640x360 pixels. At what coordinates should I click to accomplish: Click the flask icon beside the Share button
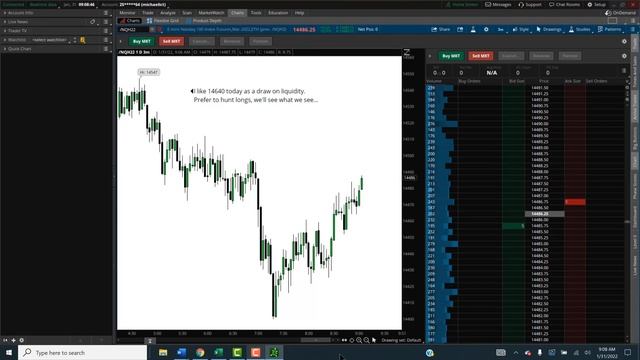click(473, 29)
